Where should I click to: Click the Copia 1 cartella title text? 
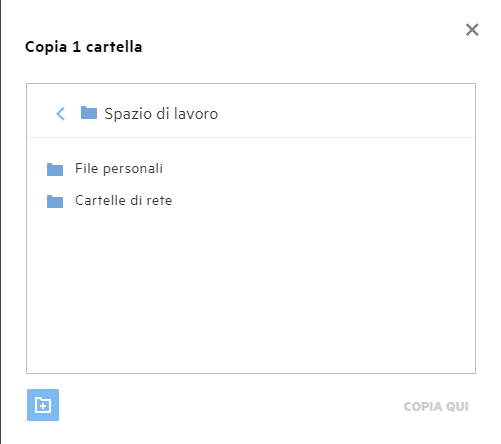coord(84,47)
